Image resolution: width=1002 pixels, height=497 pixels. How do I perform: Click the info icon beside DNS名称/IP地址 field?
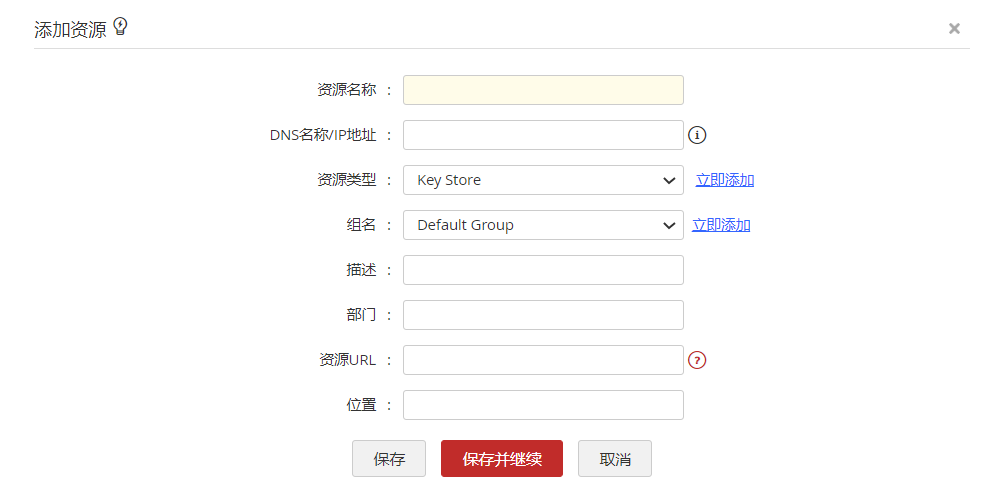click(x=698, y=135)
